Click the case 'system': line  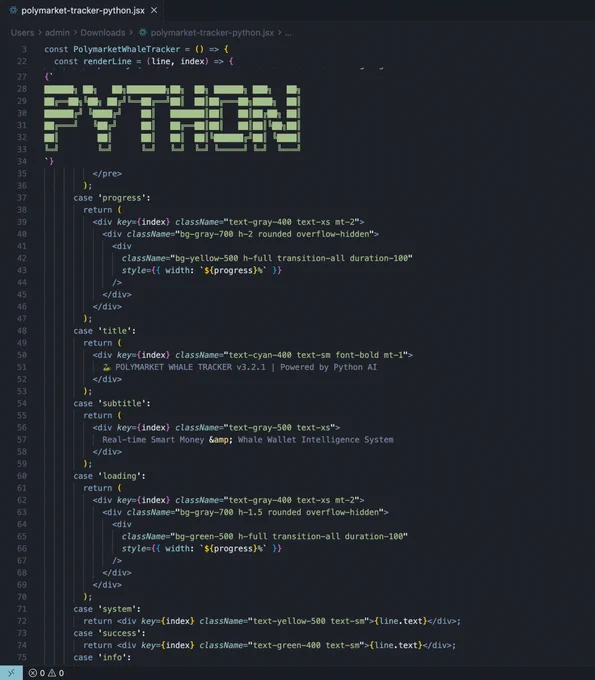[107, 609]
